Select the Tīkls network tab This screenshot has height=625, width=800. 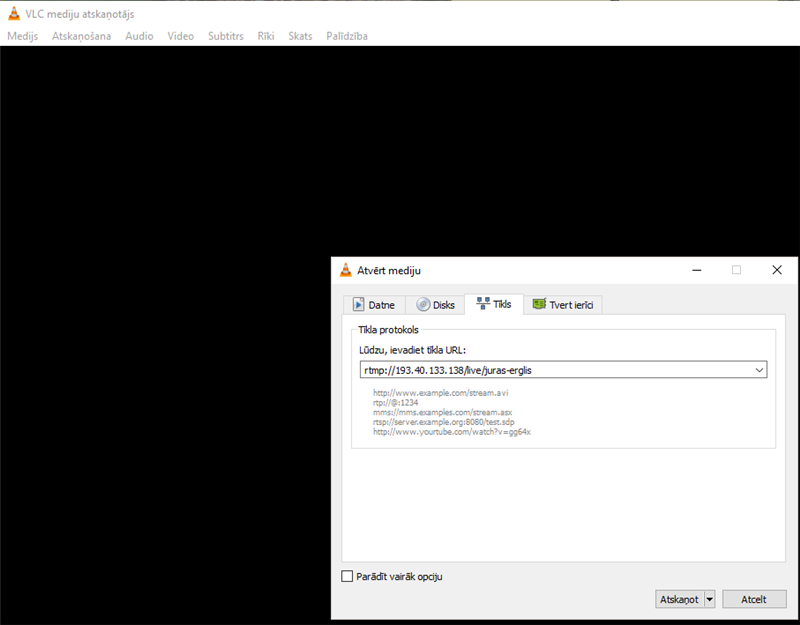(494, 304)
